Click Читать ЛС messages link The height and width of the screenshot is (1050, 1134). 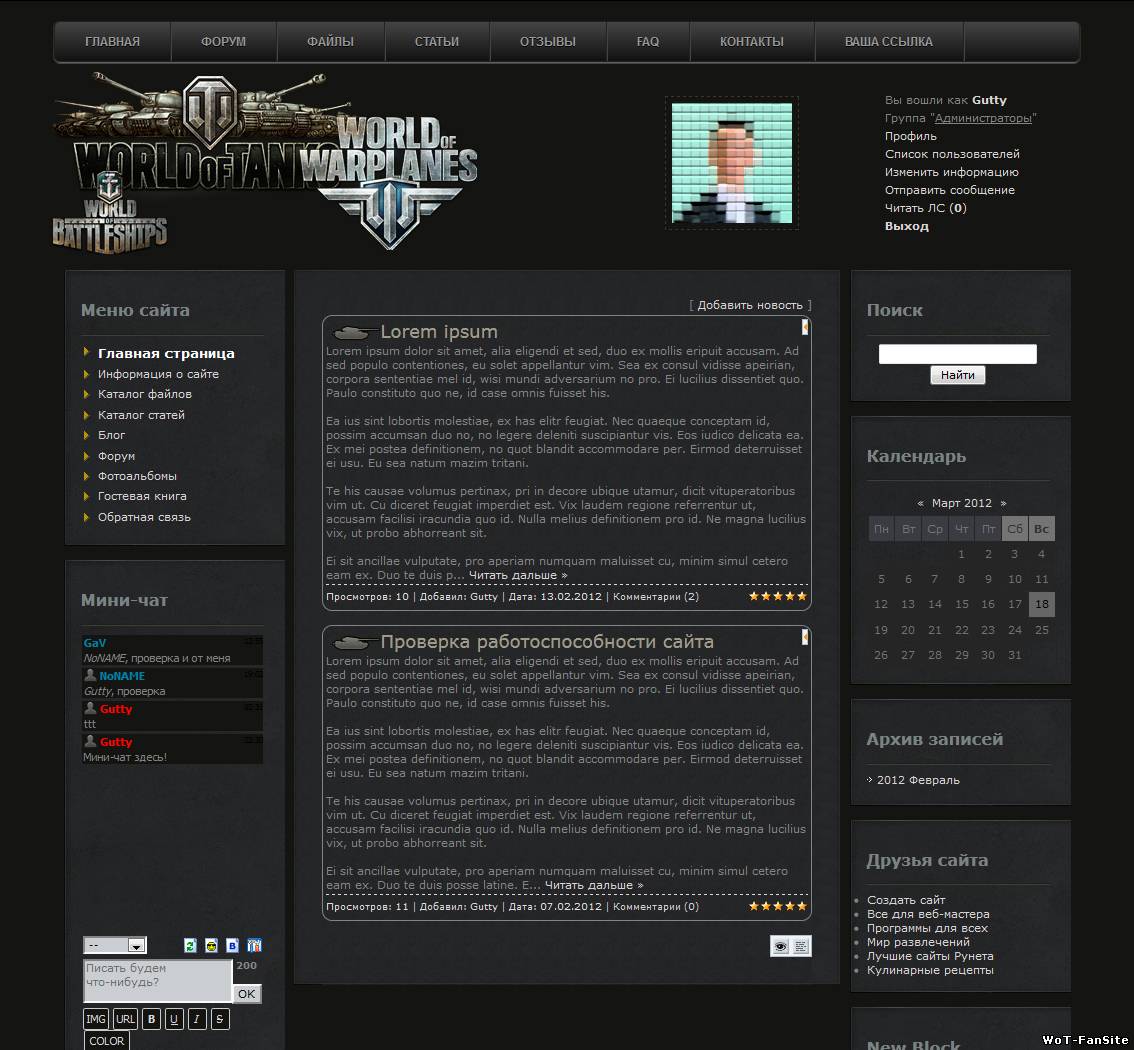[926, 208]
